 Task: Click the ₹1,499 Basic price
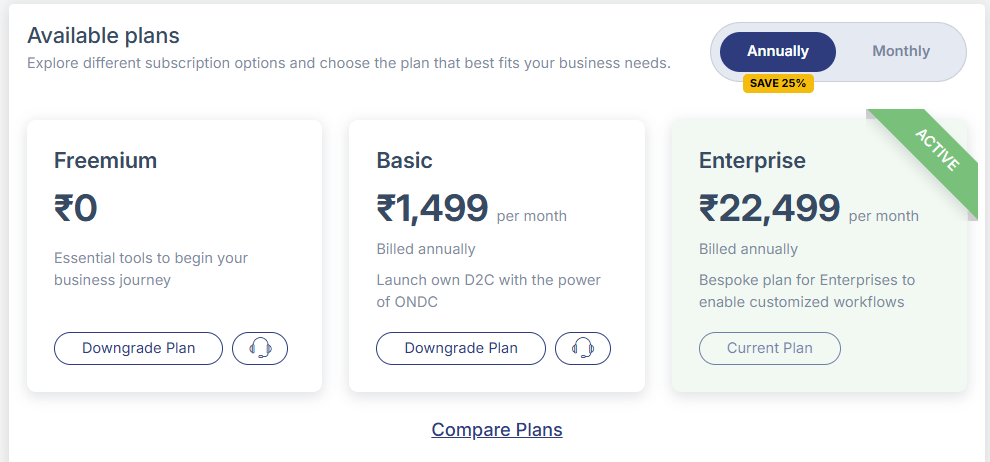[432, 208]
